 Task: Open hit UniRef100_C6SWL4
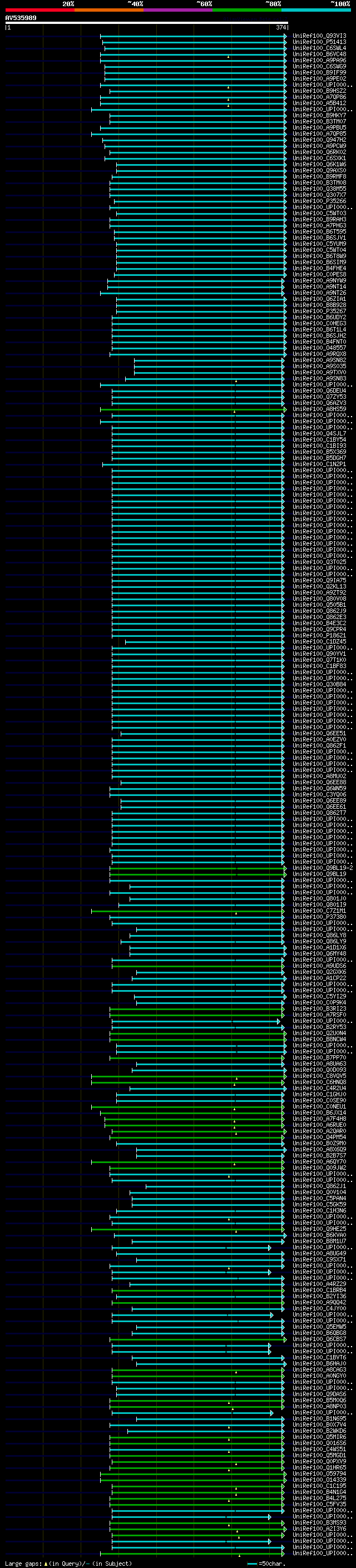[319, 48]
